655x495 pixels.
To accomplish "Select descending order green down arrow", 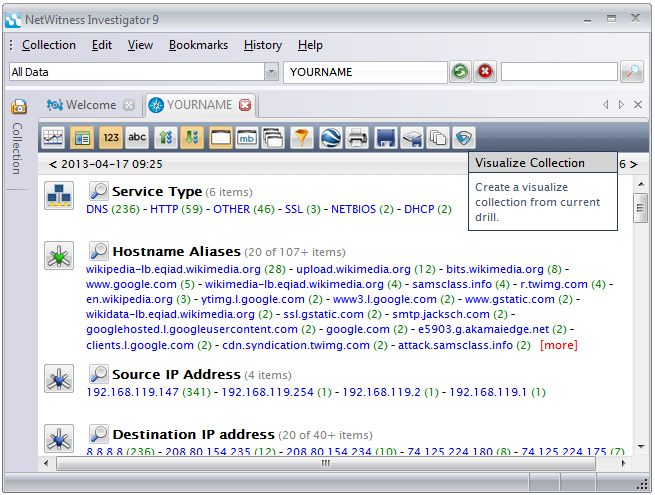I will click(x=192, y=138).
